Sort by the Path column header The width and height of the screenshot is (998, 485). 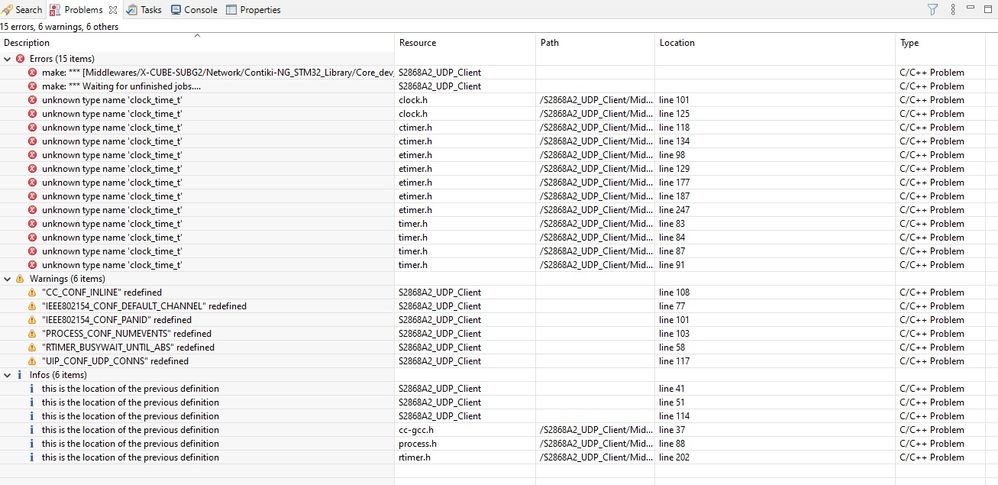click(595, 43)
